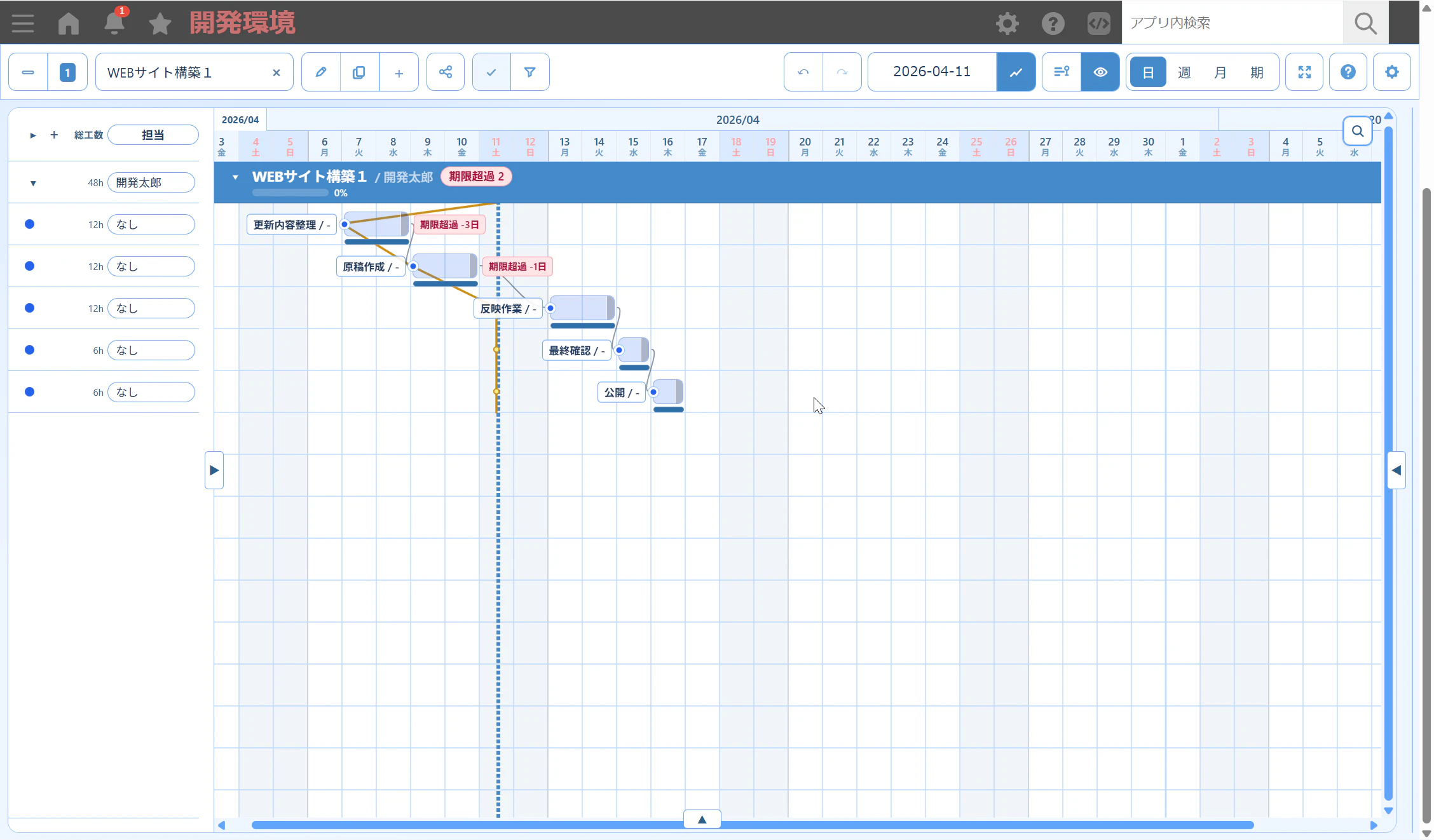Toggle the blue status dot for 反映作業
The image size is (1434, 840).
pos(29,308)
